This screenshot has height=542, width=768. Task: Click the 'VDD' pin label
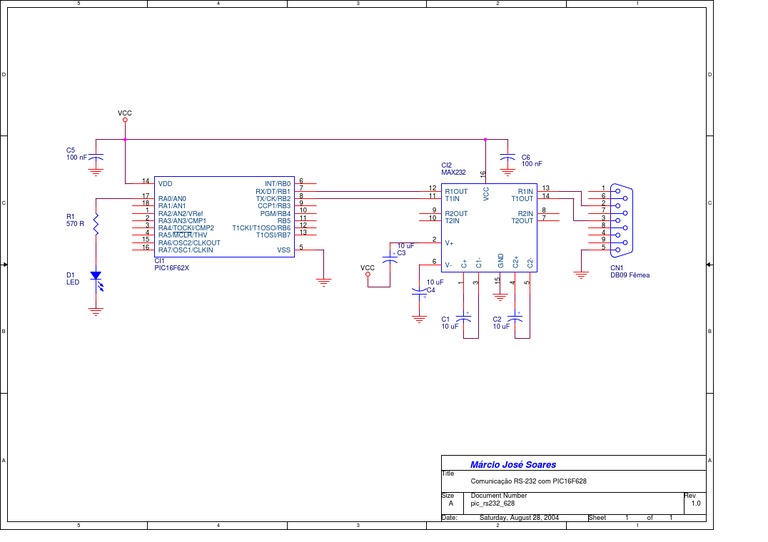(x=165, y=184)
